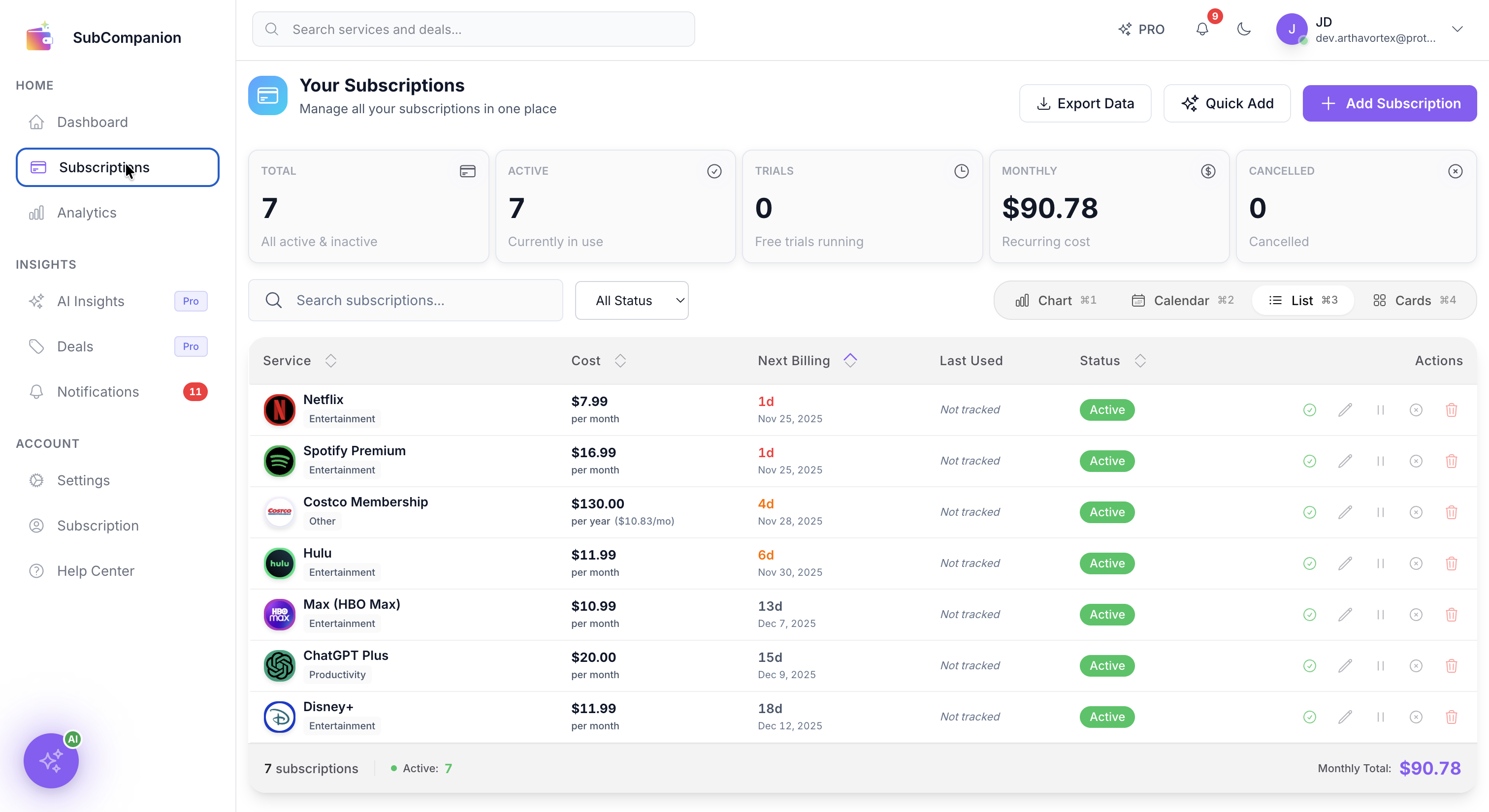
Task: Open AI Insights in the sidebar
Action: tap(117, 301)
